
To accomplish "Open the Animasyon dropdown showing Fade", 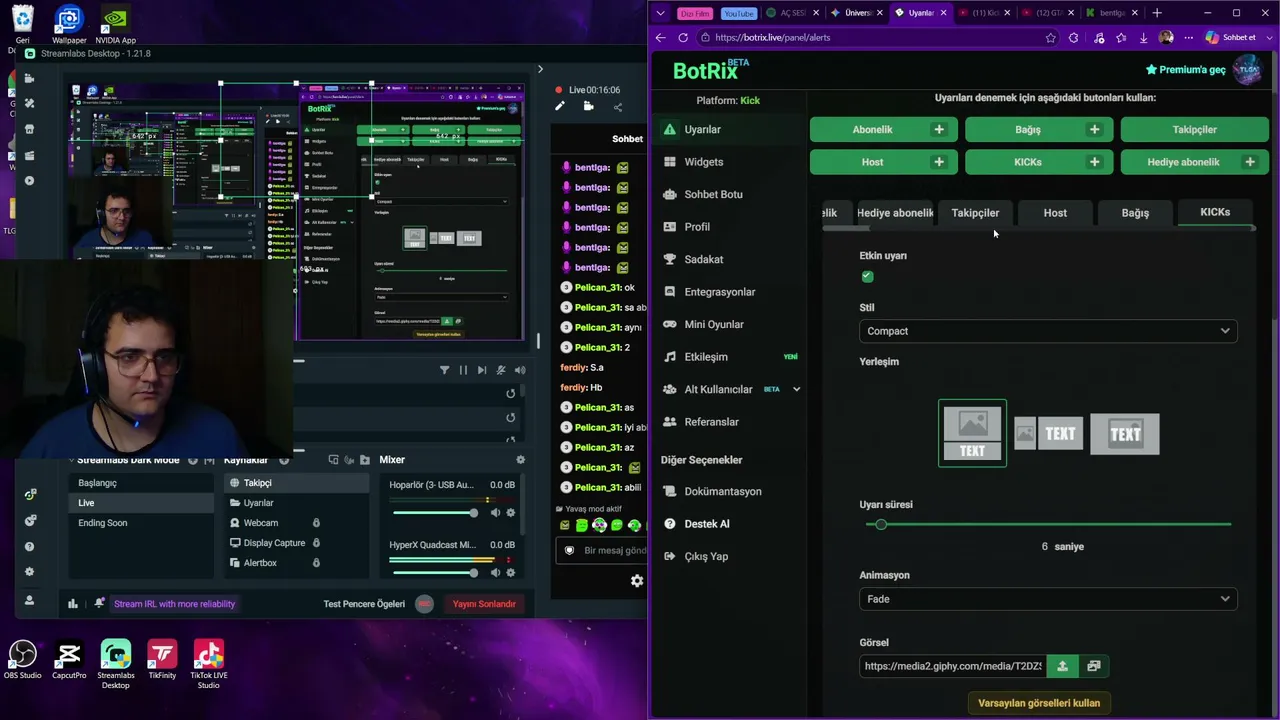I will pos(1048,599).
